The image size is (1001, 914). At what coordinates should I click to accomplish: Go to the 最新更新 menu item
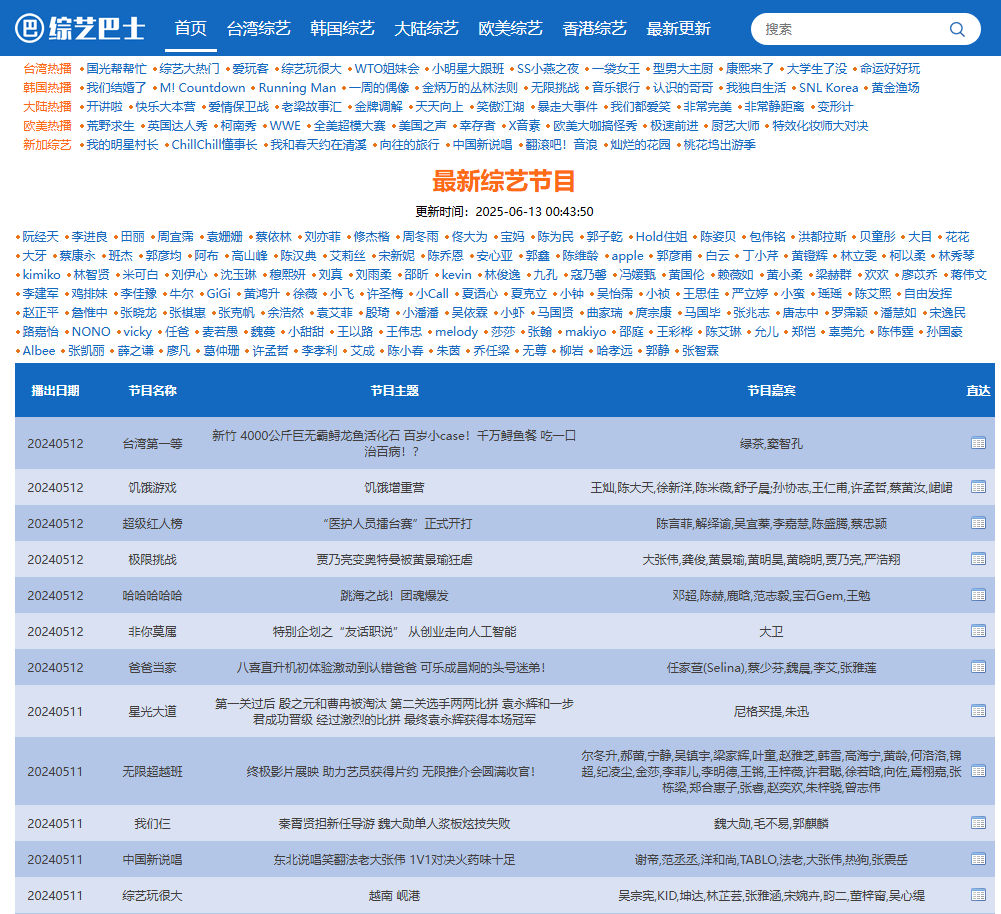point(678,28)
